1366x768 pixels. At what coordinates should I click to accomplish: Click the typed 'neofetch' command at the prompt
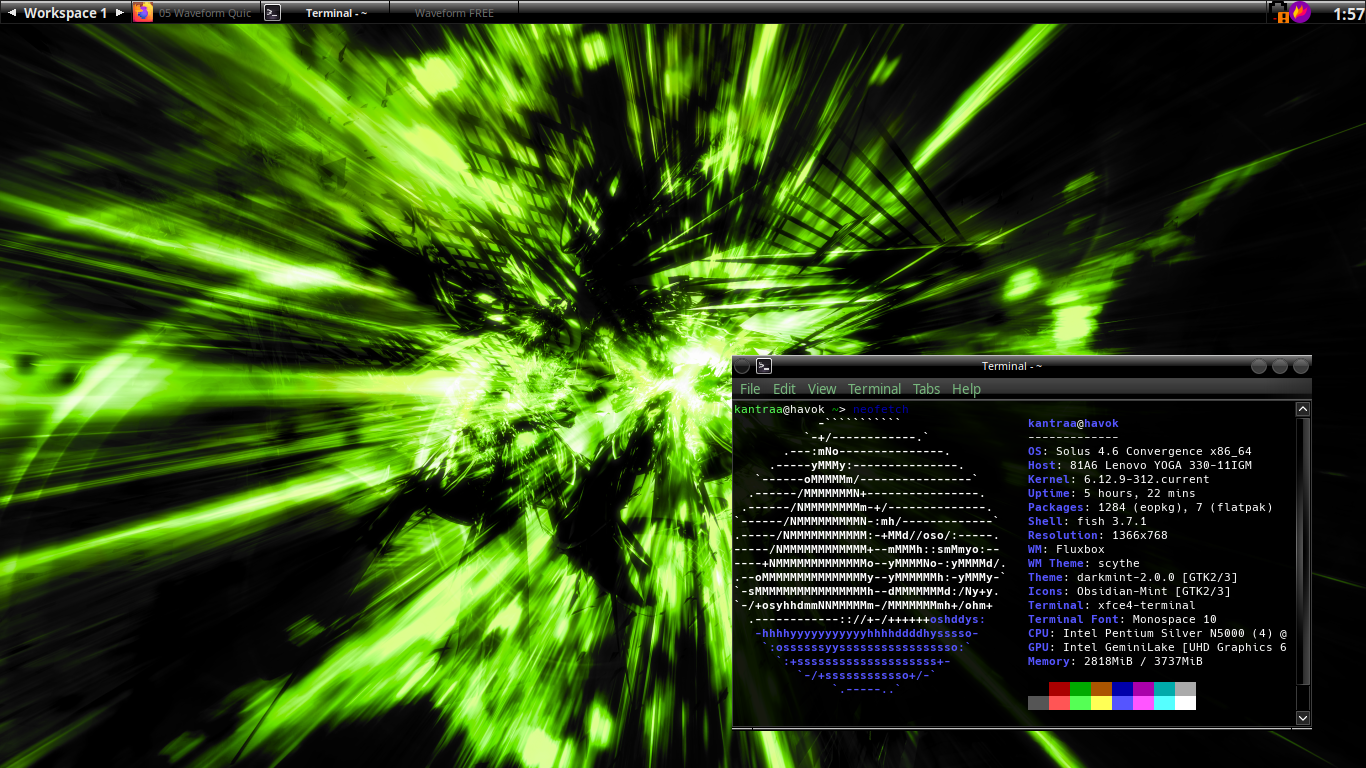[881, 410]
